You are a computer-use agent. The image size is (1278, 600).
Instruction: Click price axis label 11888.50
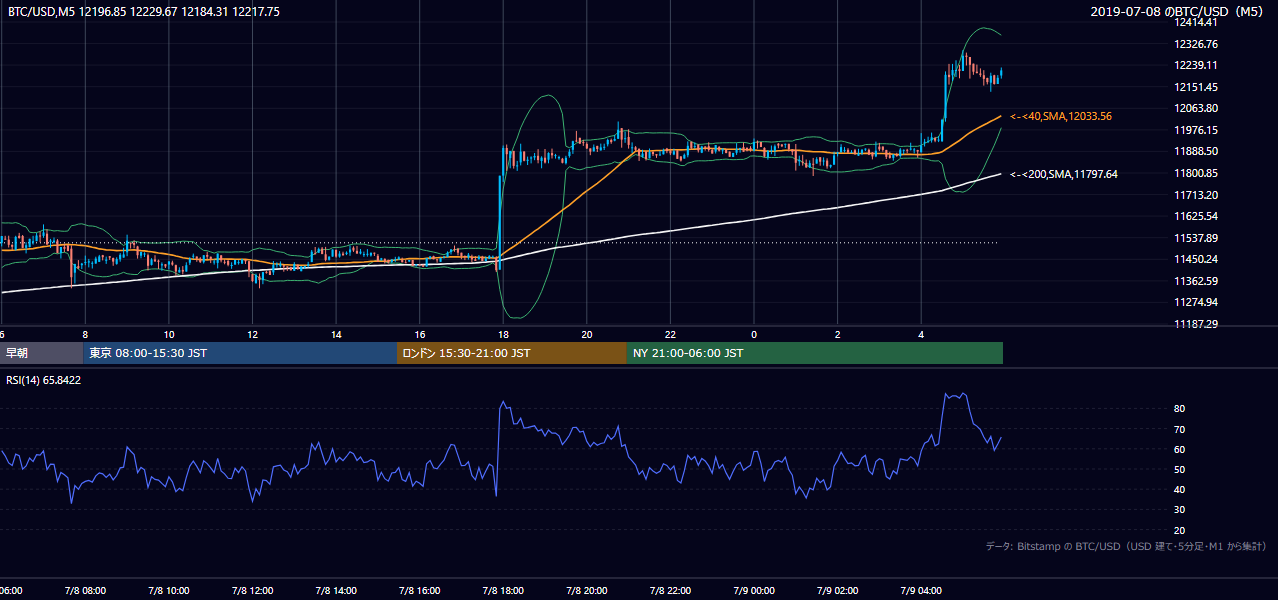tap(1195, 151)
